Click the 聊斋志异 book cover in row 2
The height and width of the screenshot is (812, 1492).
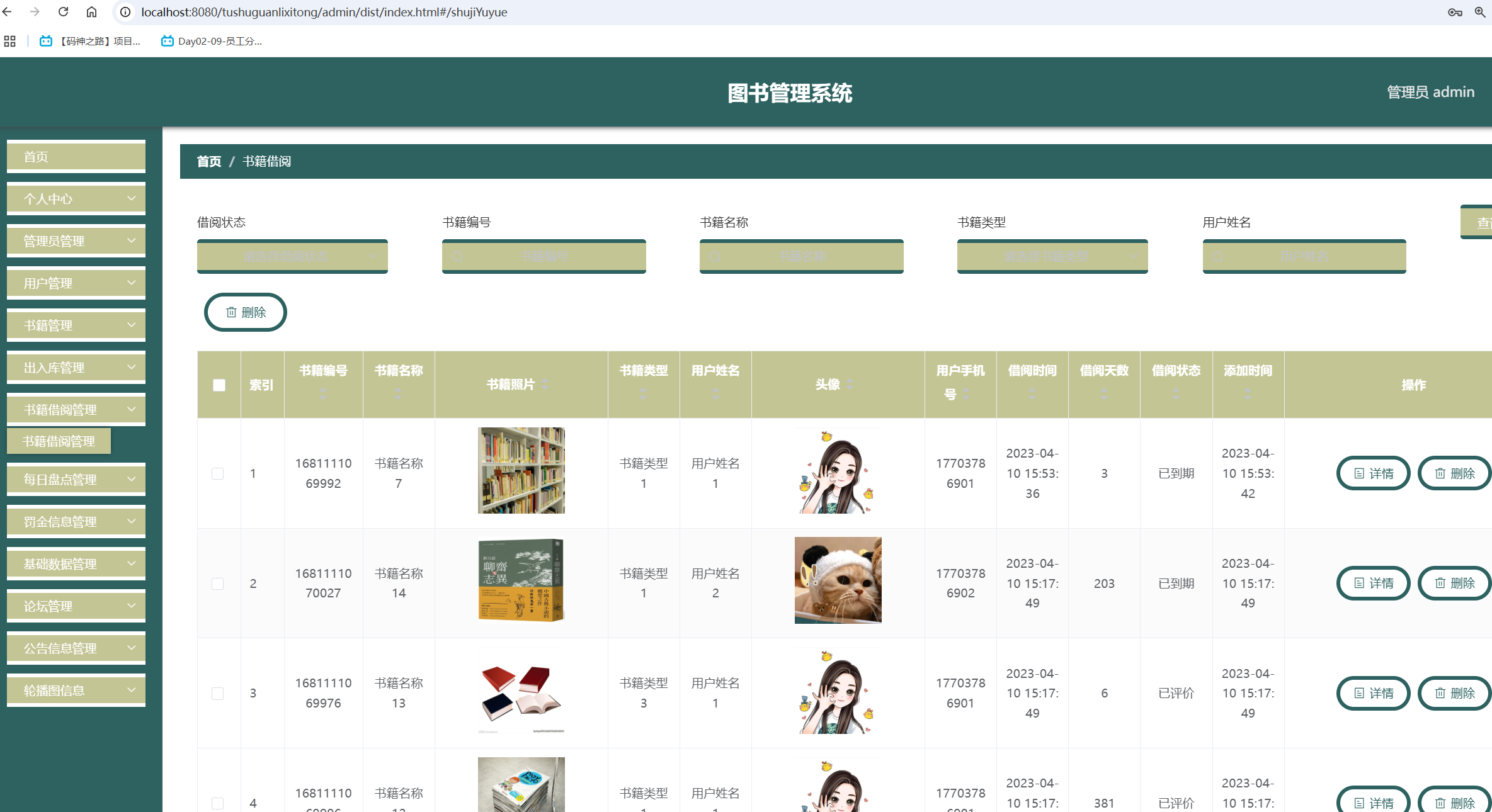coord(521,580)
